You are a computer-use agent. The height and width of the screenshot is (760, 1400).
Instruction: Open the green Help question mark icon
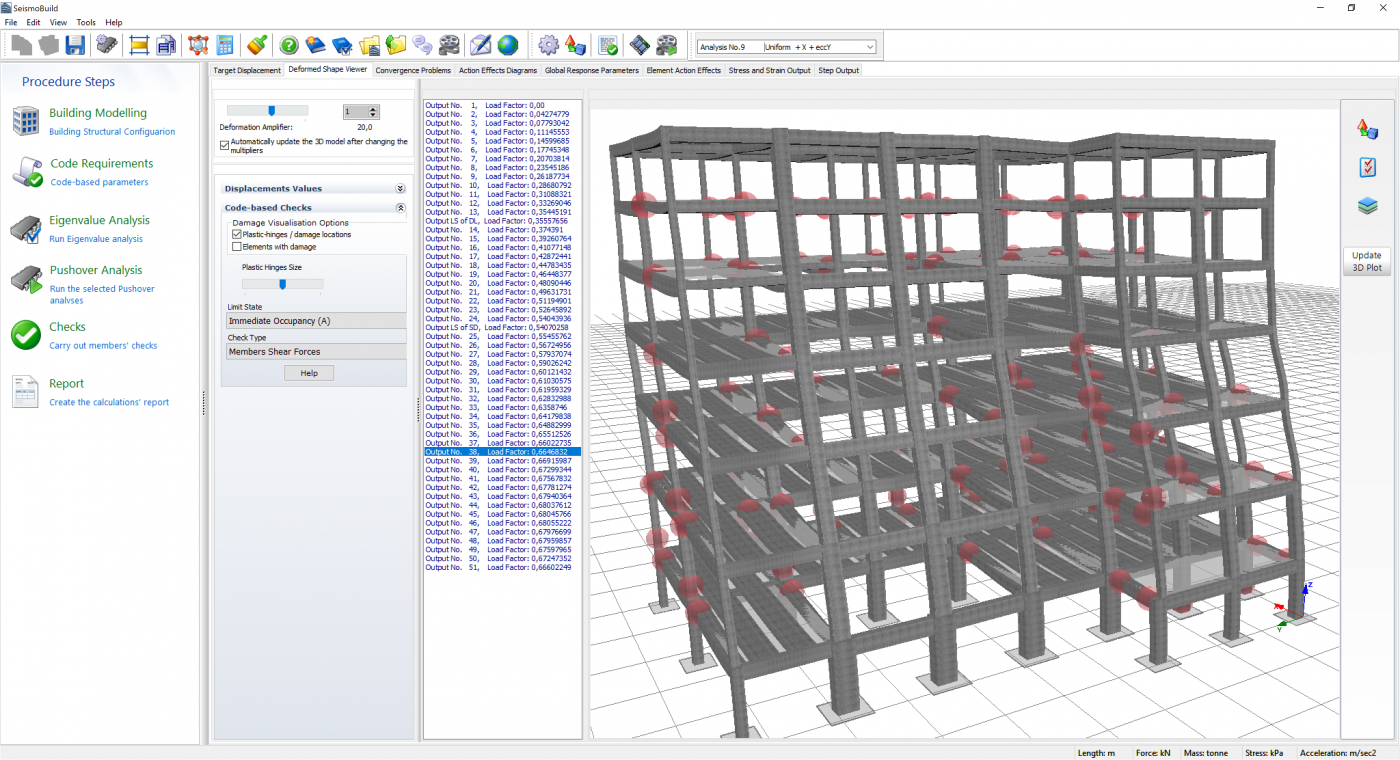pos(289,45)
